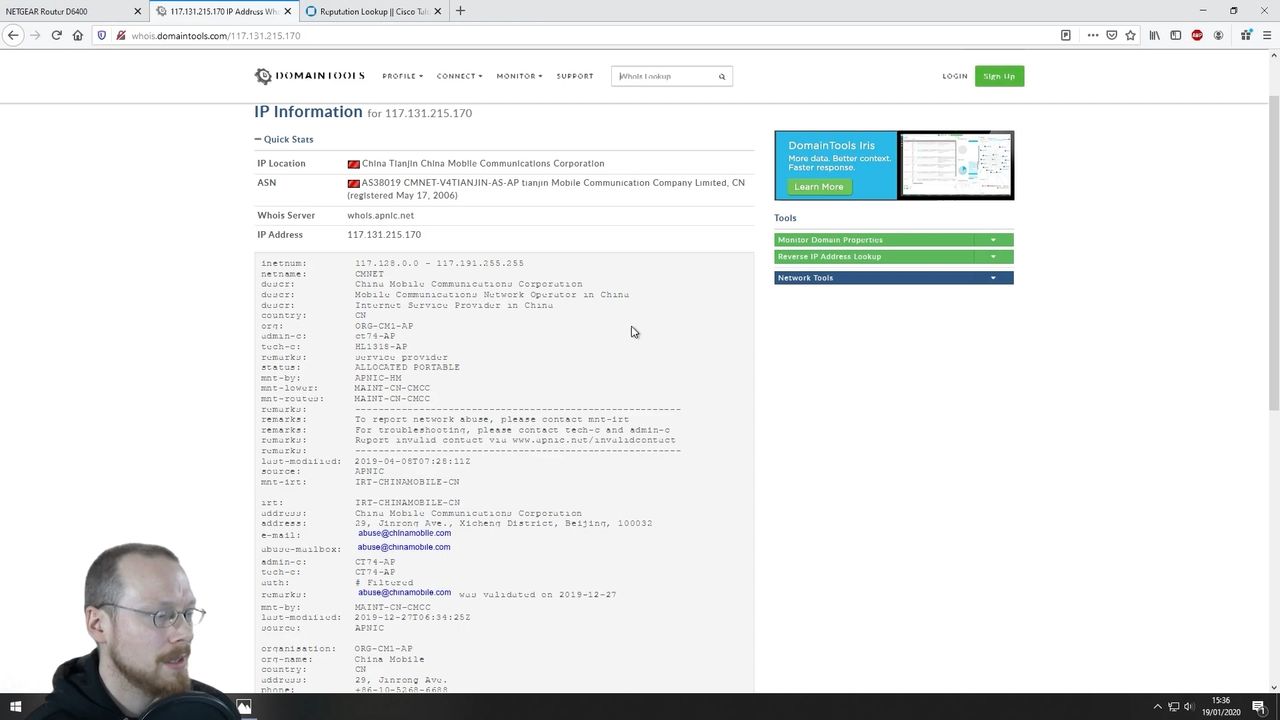The image size is (1280, 720).
Task: Open the Profile menu
Action: click(402, 76)
